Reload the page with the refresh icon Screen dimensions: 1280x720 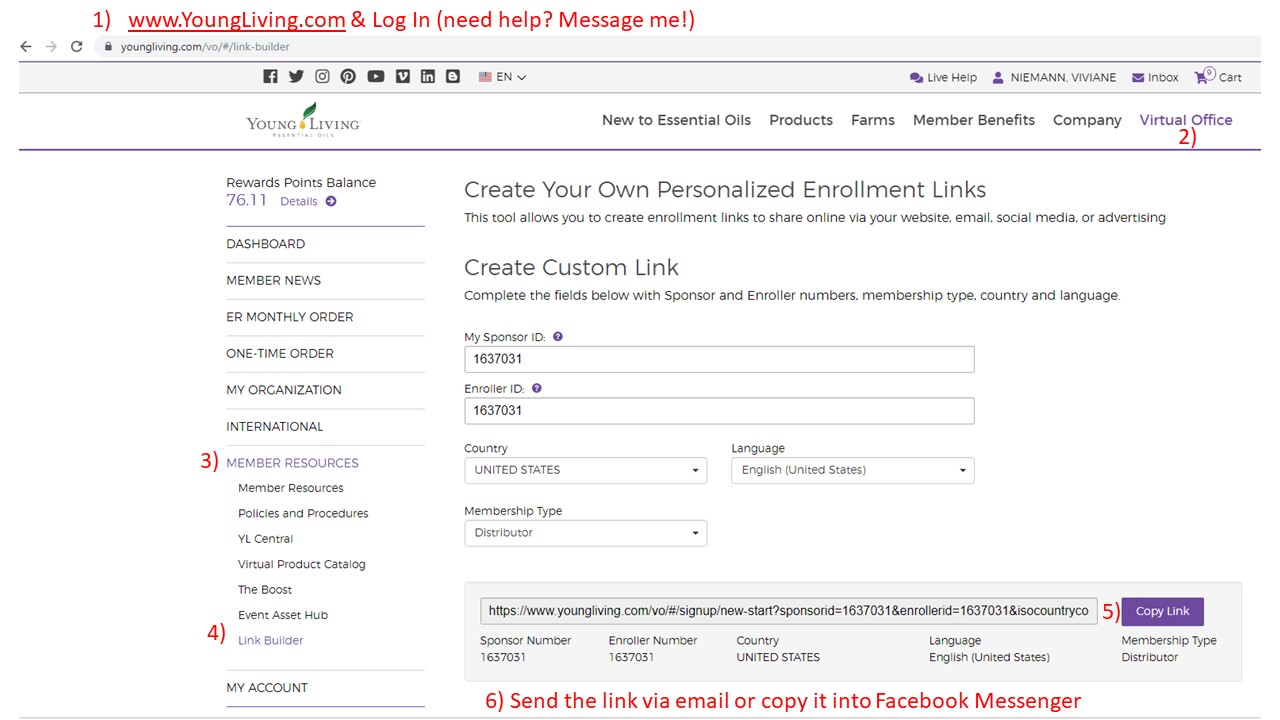[x=76, y=46]
